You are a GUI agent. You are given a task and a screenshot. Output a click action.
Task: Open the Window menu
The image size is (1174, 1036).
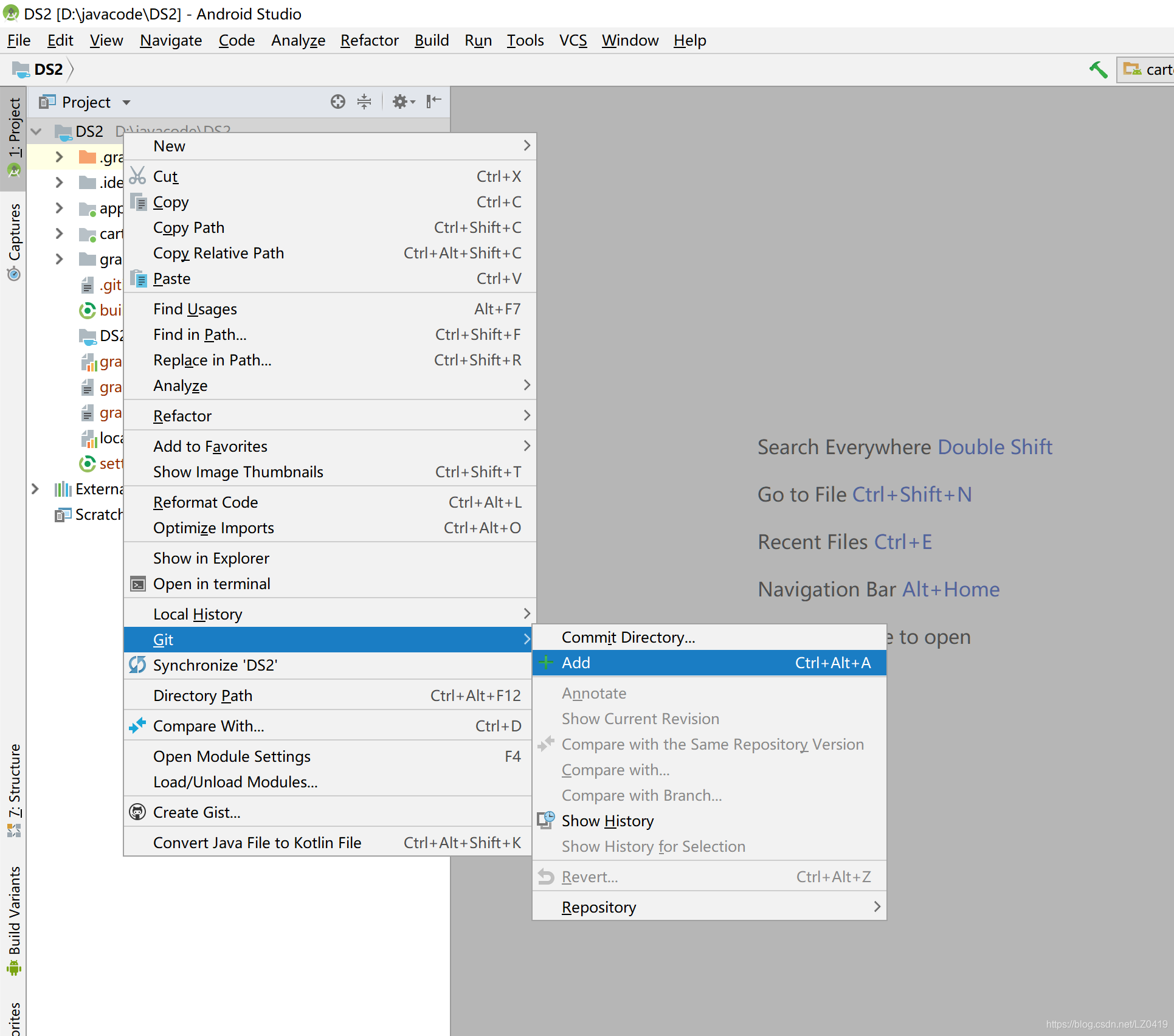tap(630, 40)
